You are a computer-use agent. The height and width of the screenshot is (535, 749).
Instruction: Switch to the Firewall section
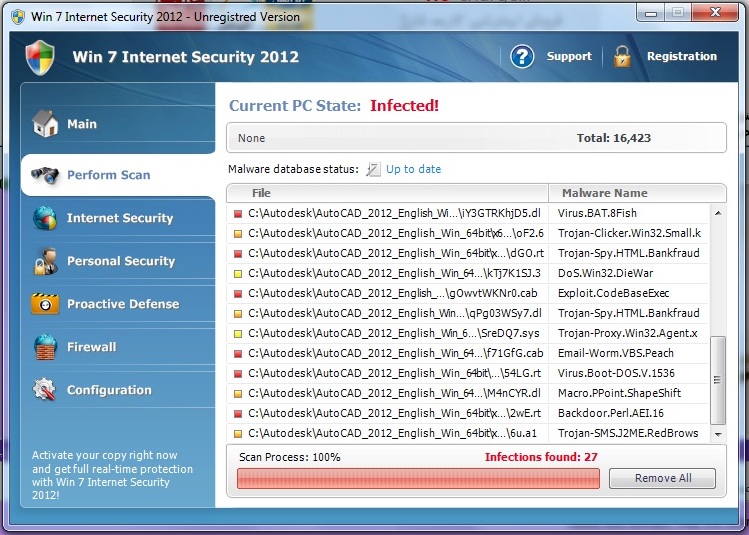[x=91, y=347]
